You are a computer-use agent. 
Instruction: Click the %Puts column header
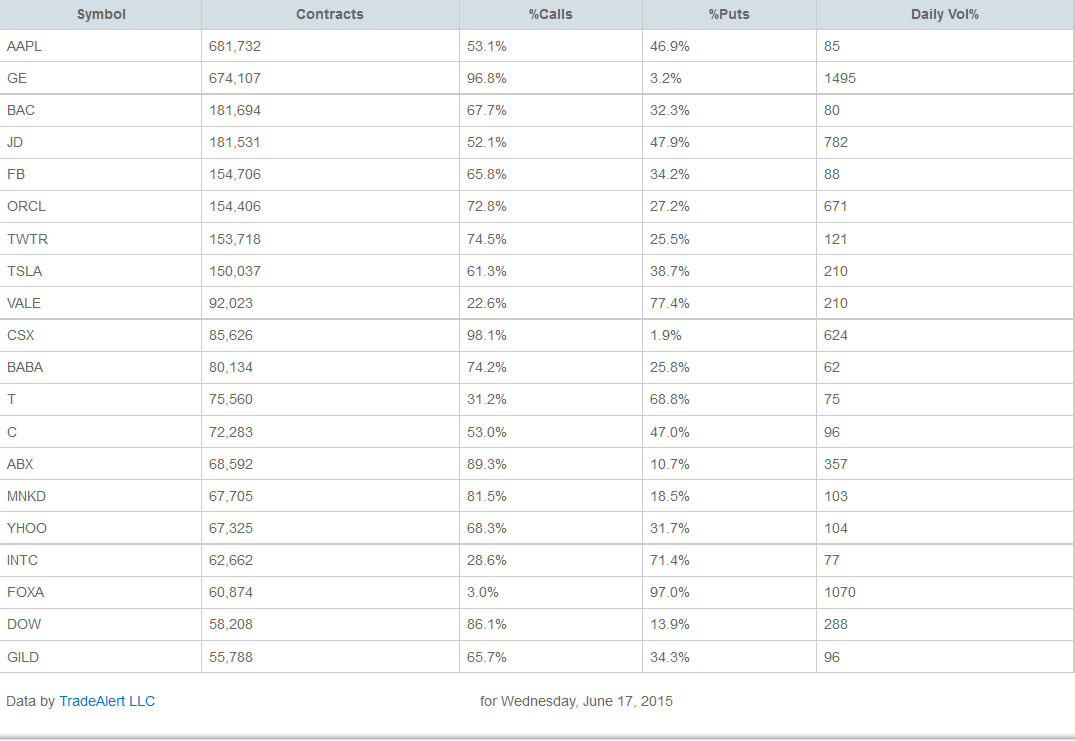click(x=728, y=14)
